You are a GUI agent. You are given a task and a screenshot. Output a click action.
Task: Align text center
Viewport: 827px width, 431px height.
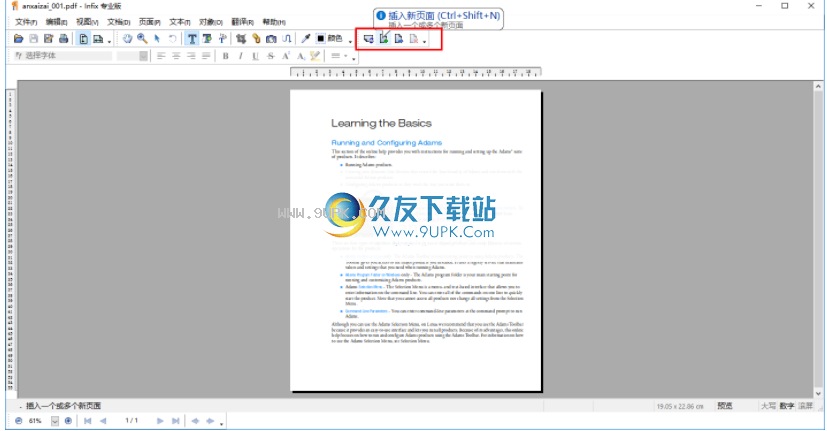(x=176, y=55)
